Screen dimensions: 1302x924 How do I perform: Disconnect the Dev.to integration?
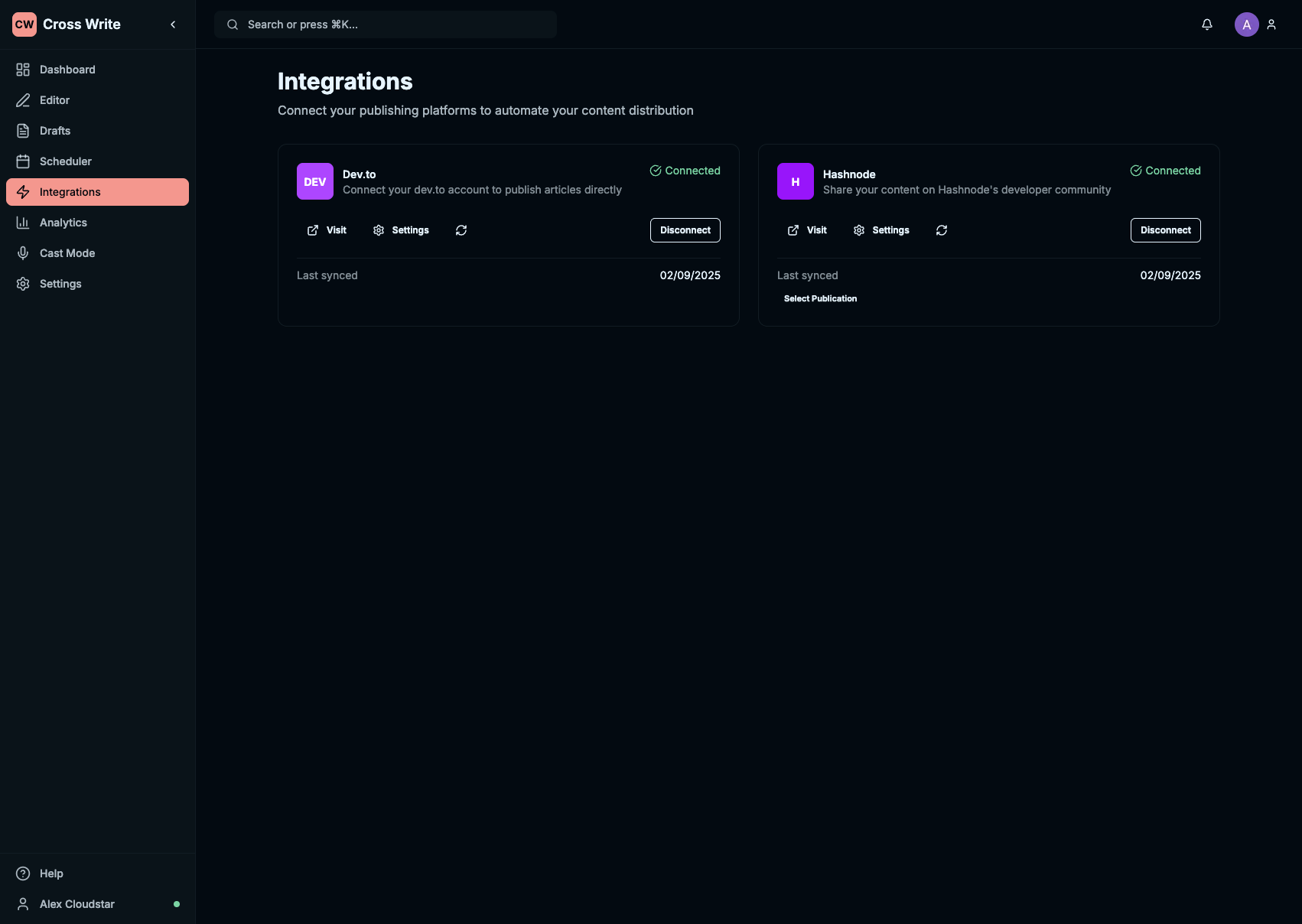point(685,230)
